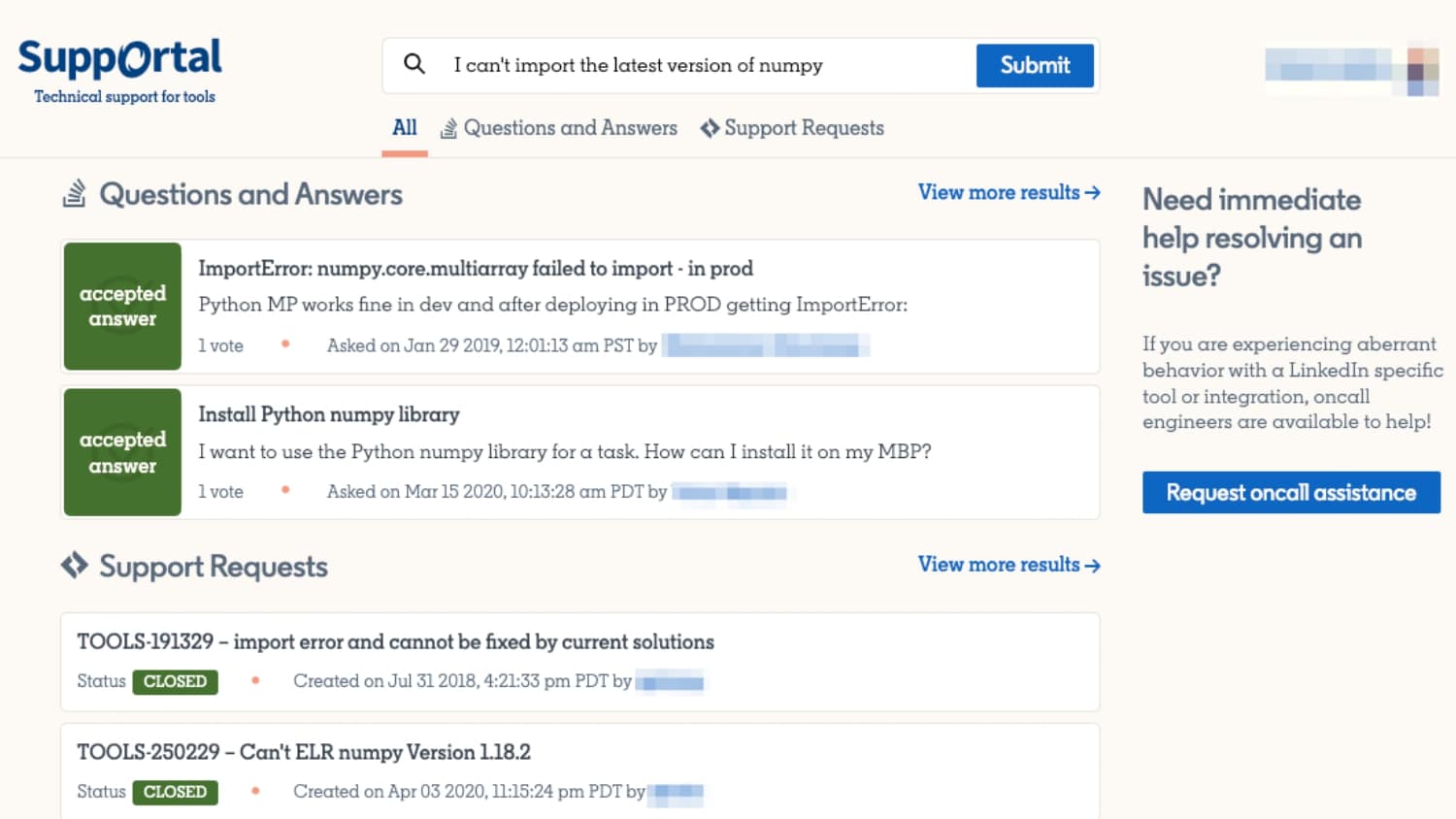Click 'I want to use the Python numpy library' description

(565, 452)
